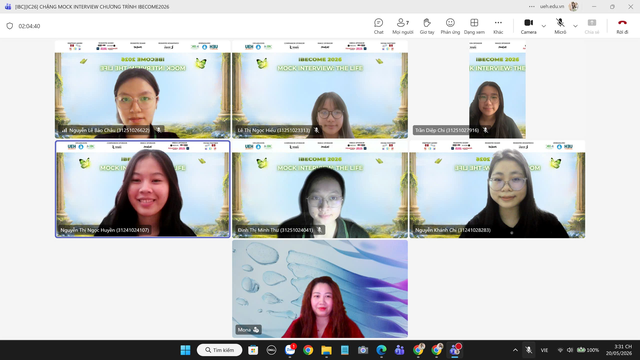640x360 pixels.
Task: Select Đinh Thị Minh Thư video tile
Action: [x=320, y=189]
